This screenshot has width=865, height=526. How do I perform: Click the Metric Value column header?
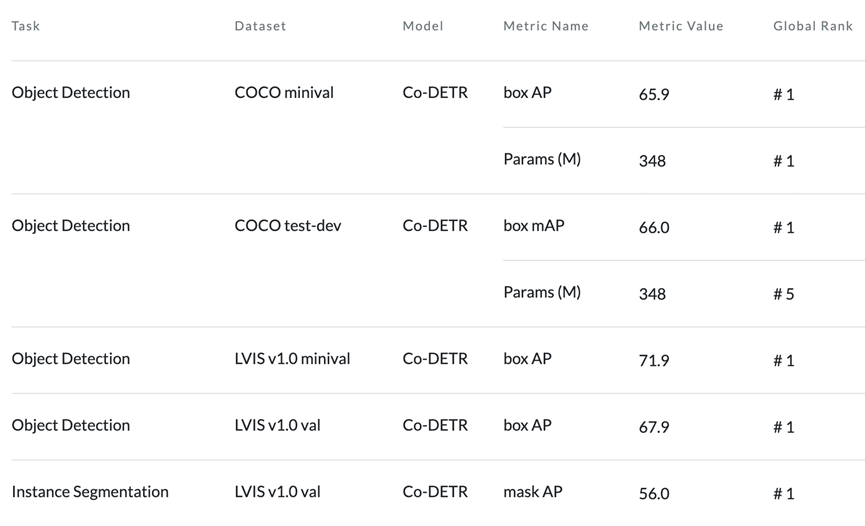coord(681,26)
